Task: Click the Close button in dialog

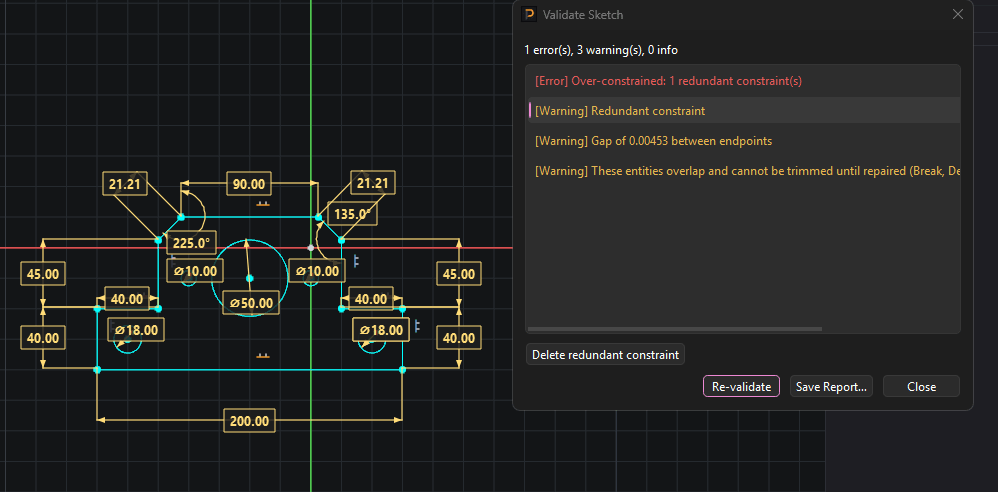Action: pos(921,386)
